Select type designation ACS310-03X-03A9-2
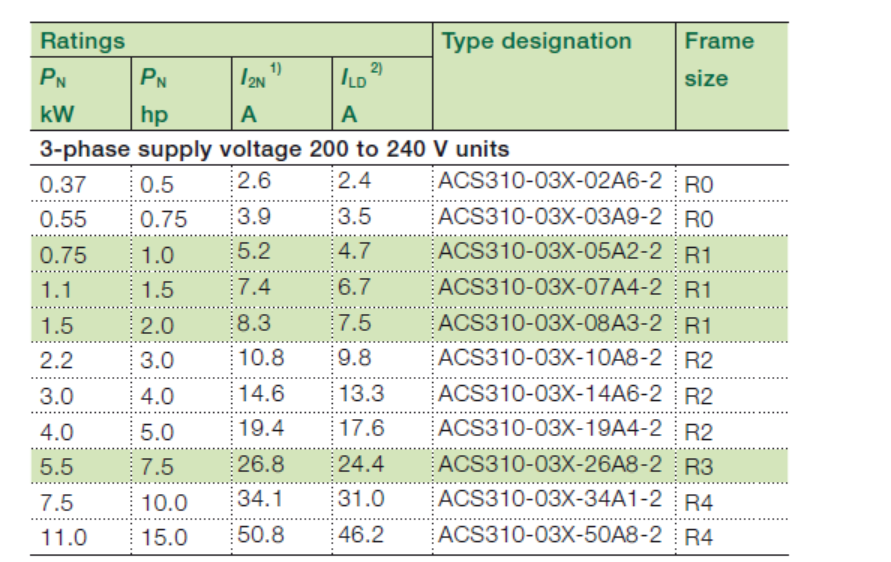The width and height of the screenshot is (891, 562). coord(550,217)
